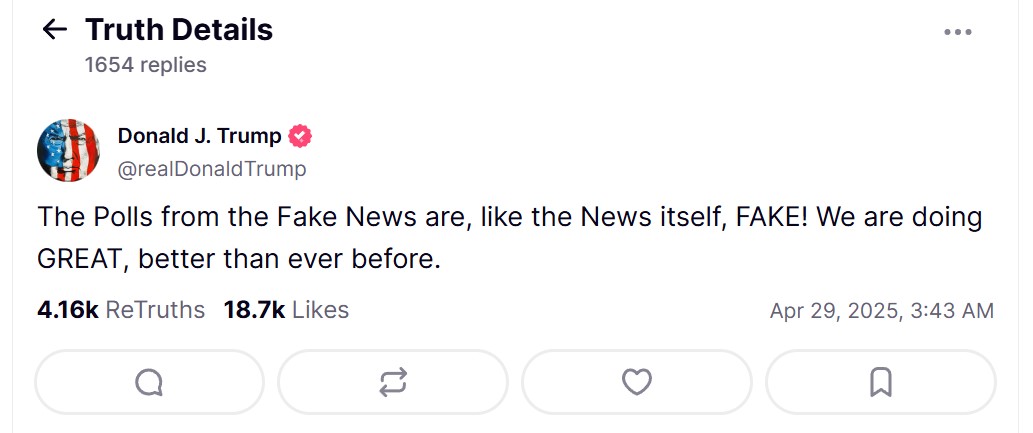View the 18.7k Likes list
This screenshot has width=1033, height=433.
click(x=286, y=310)
